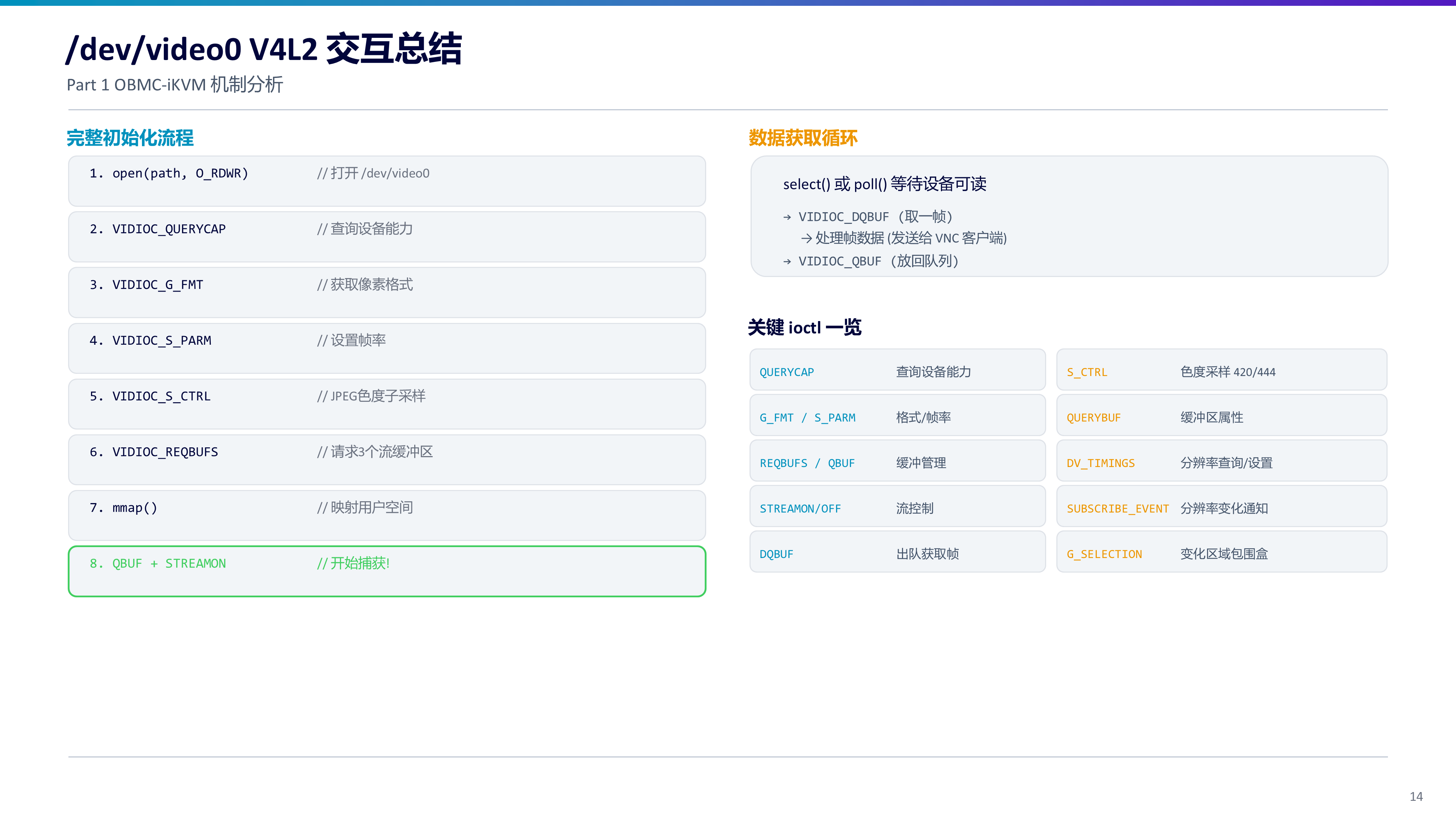Select the DQBUF dequeue frame card
The image size is (1456, 819).
(898, 552)
